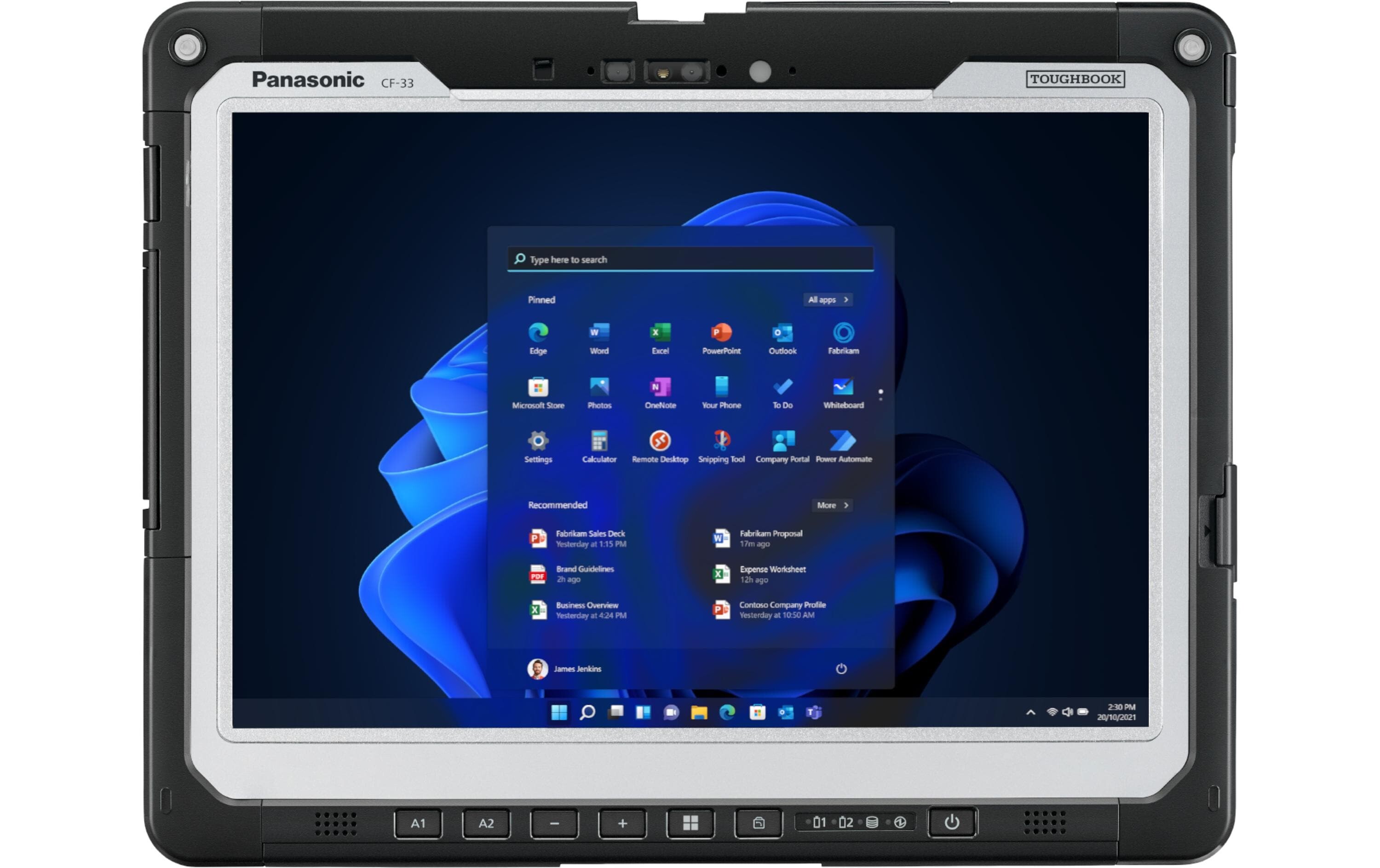Viewport: 1380px width, 868px height.
Task: Expand More recommended files
Action: click(x=832, y=505)
